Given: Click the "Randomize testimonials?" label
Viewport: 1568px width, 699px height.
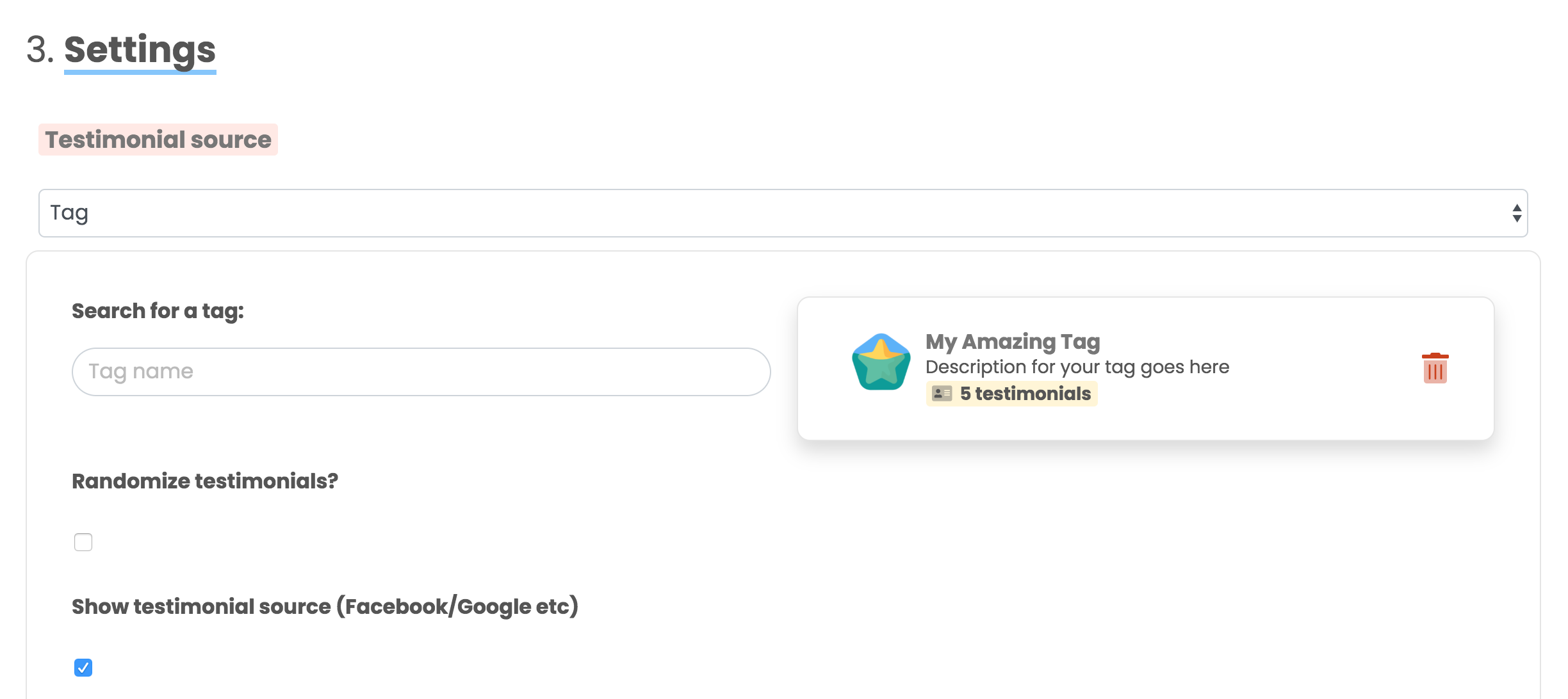Looking at the screenshot, I should [x=205, y=481].
